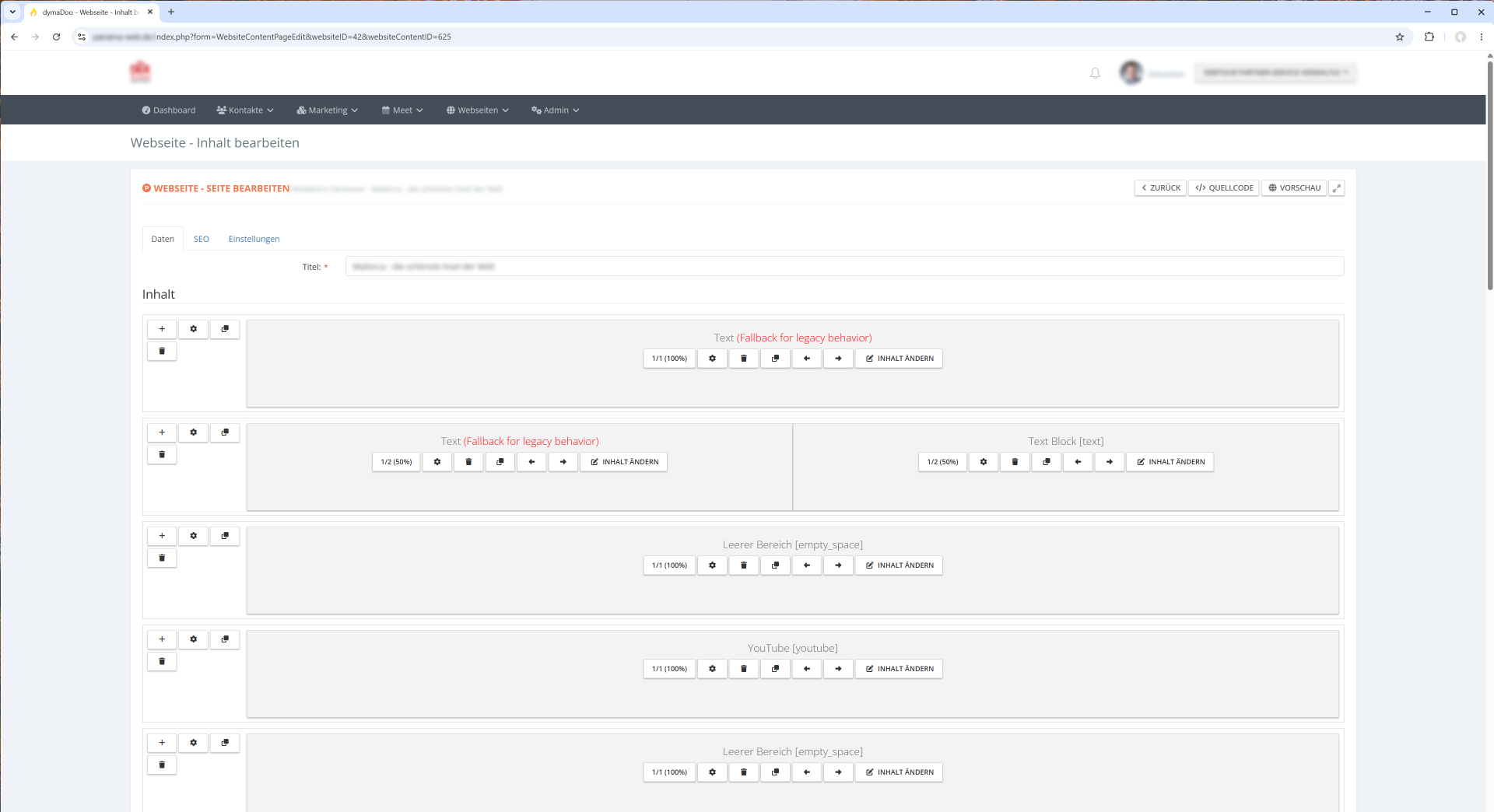Expand the Kontakte menu
1494x812 pixels.
245,110
